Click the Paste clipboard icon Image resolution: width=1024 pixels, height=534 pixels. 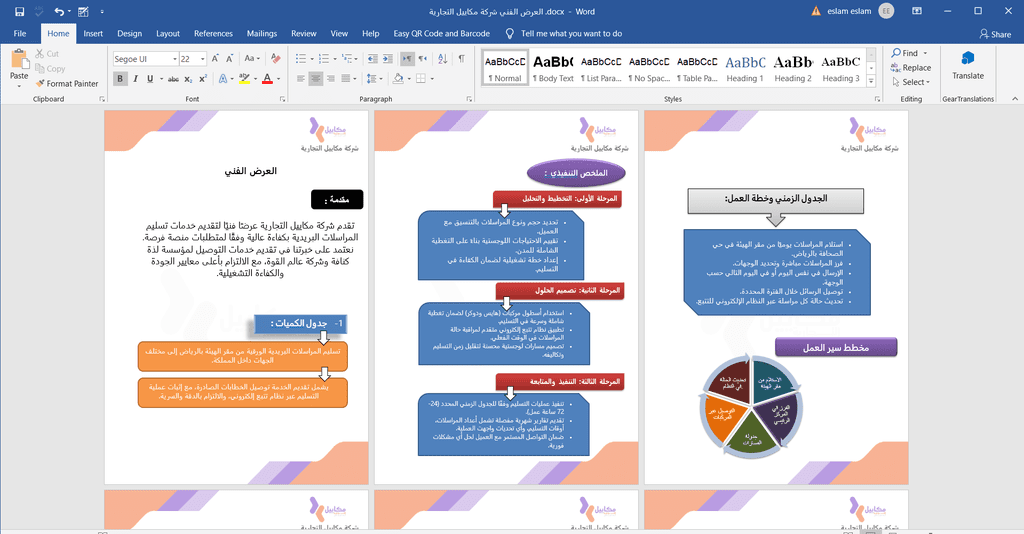[20, 60]
